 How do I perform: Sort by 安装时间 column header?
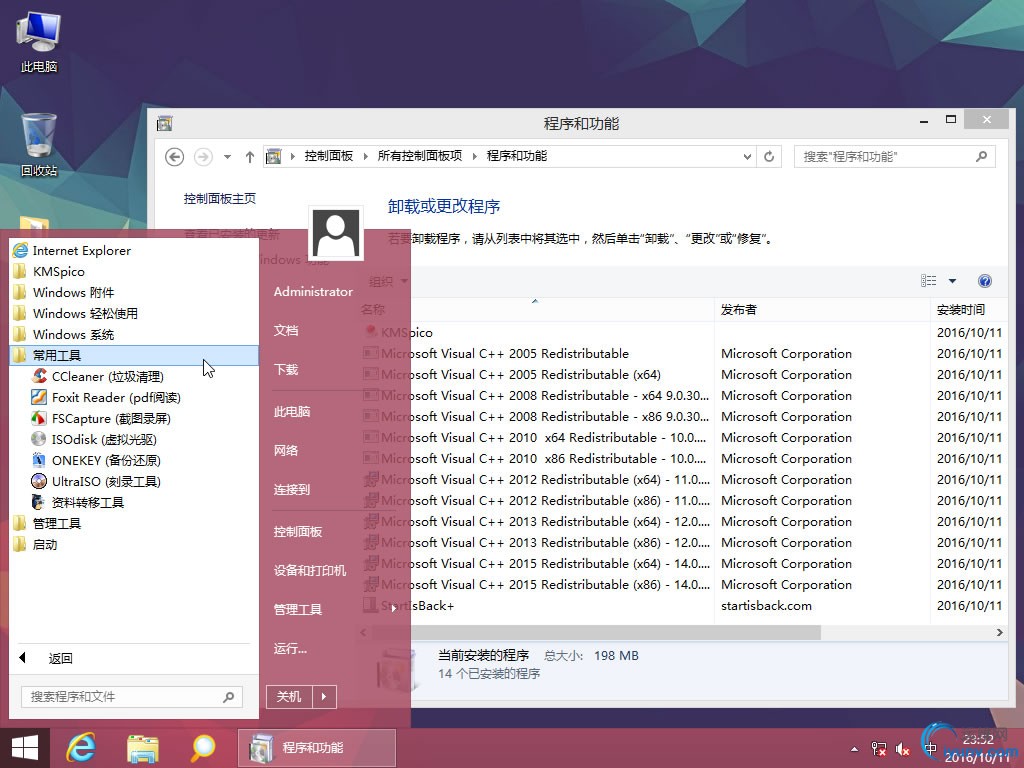[968, 310]
